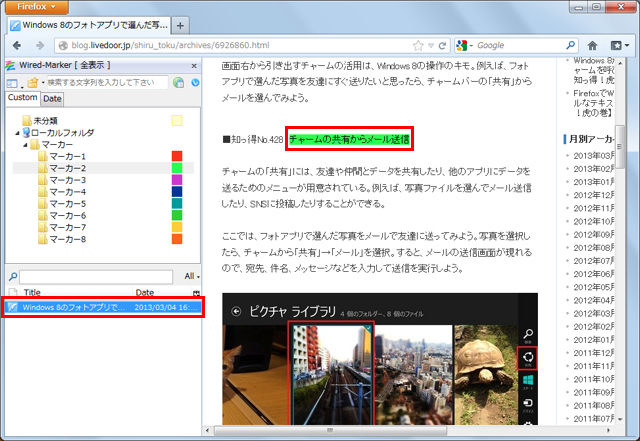This screenshot has height=441, width=640.
Task: Click the horizontal scrollbar thumb below the page
Action: tap(330, 430)
